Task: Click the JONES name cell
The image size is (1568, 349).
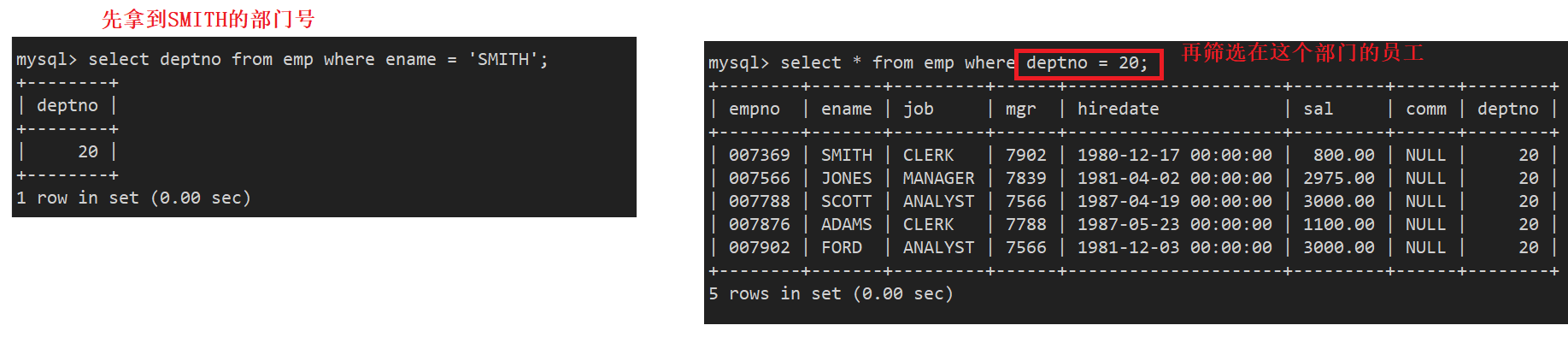Action: (846, 179)
